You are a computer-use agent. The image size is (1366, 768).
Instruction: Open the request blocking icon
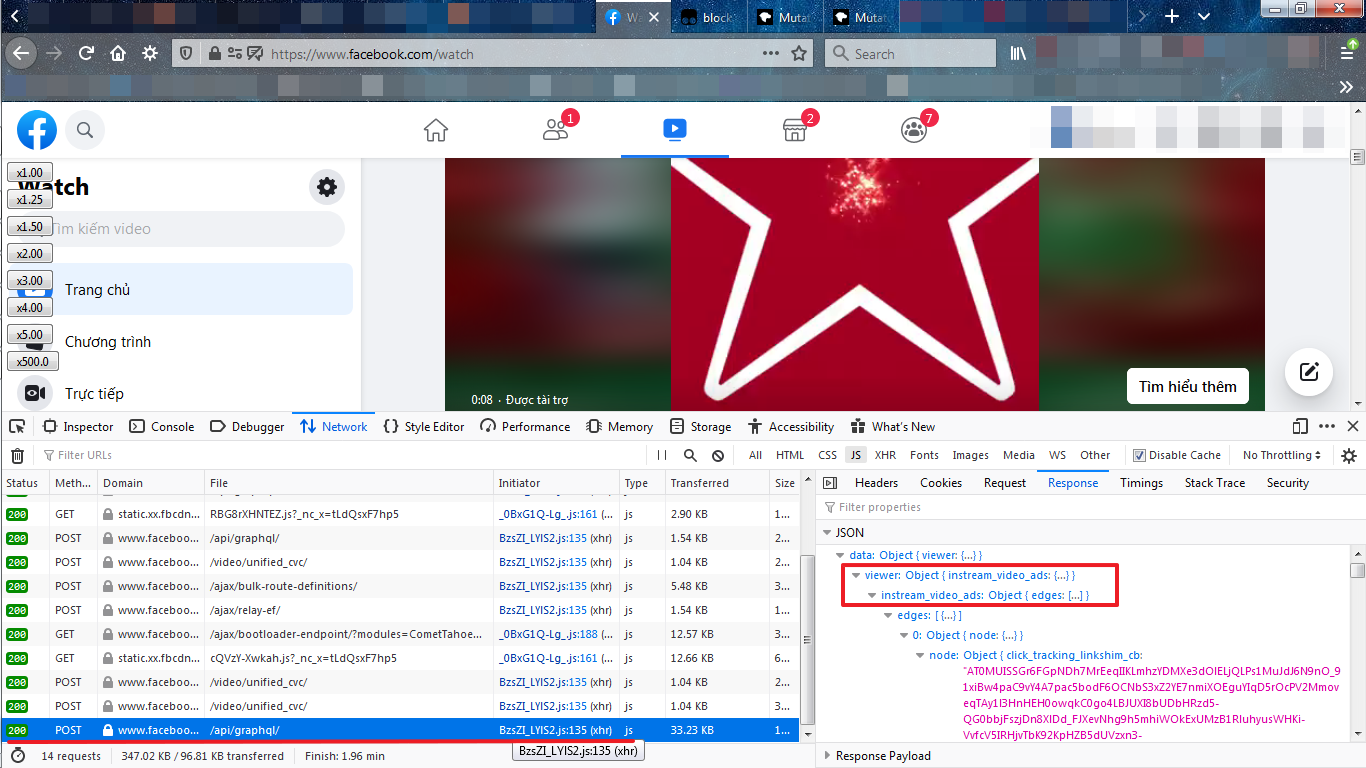tap(718, 455)
